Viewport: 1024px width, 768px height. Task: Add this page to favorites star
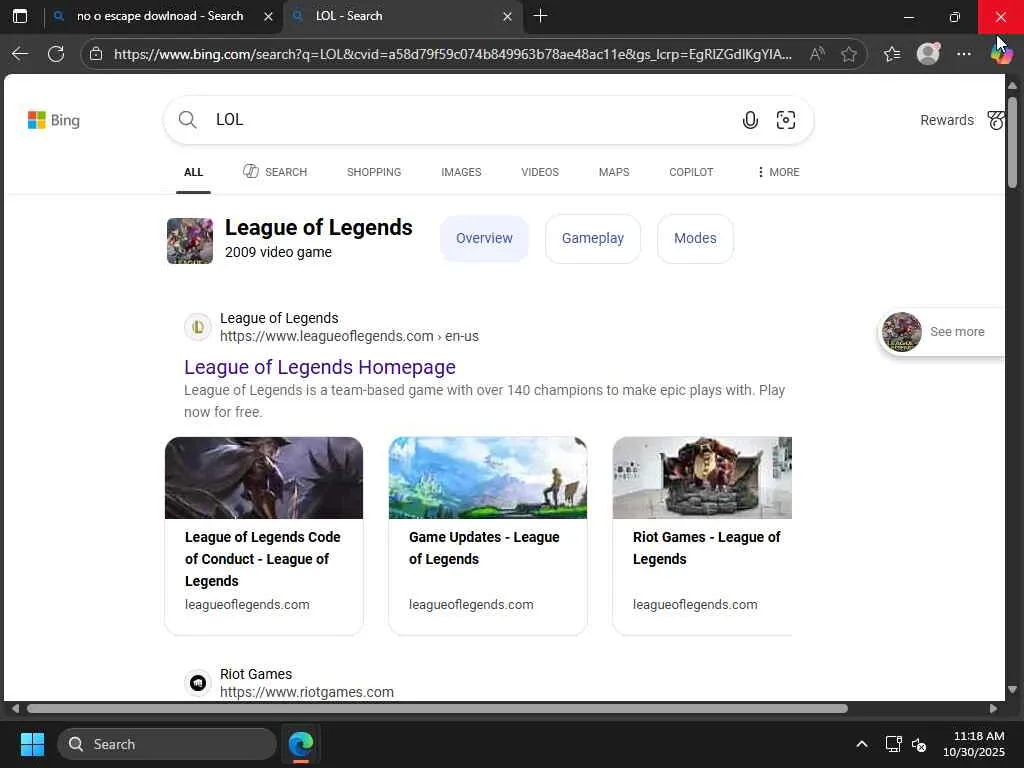(848, 54)
